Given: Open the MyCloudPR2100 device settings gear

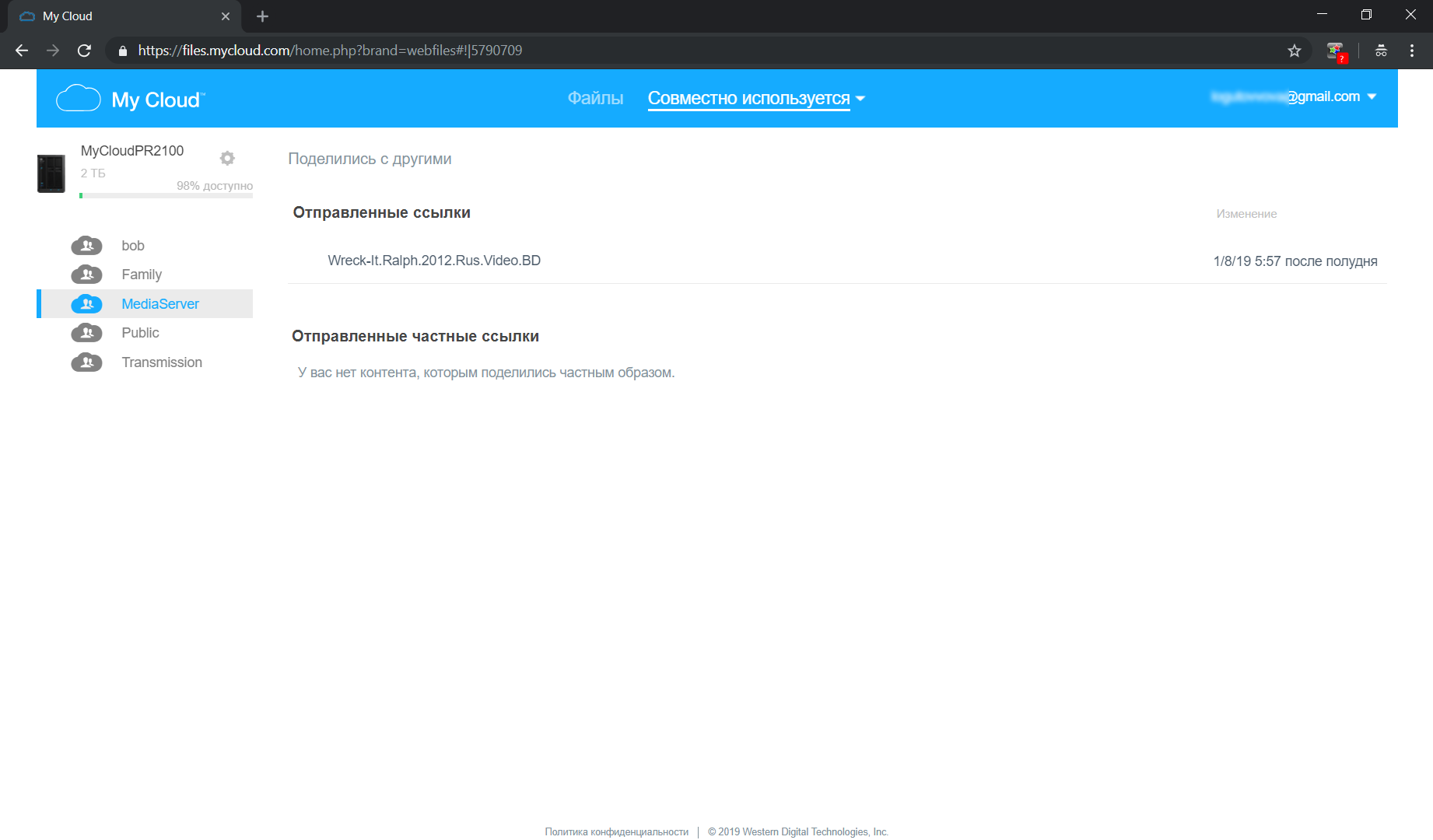Looking at the screenshot, I should pyautogui.click(x=227, y=159).
